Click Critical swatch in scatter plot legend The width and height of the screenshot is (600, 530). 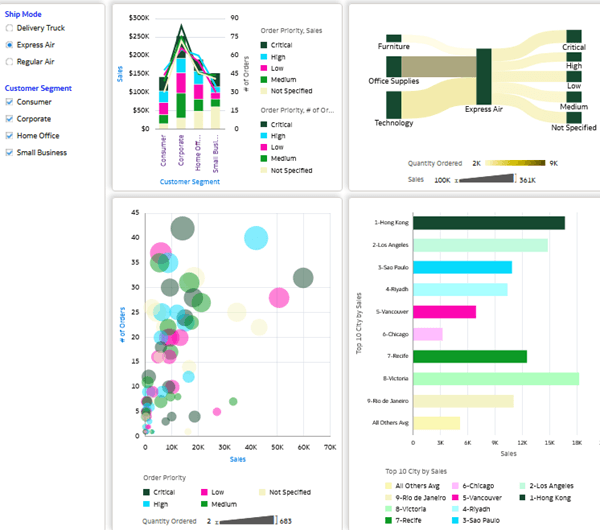pyautogui.click(x=146, y=492)
